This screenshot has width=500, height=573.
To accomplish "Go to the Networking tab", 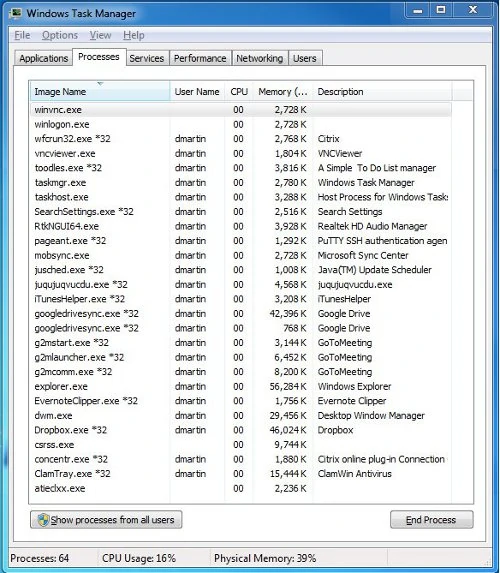I will [x=260, y=58].
